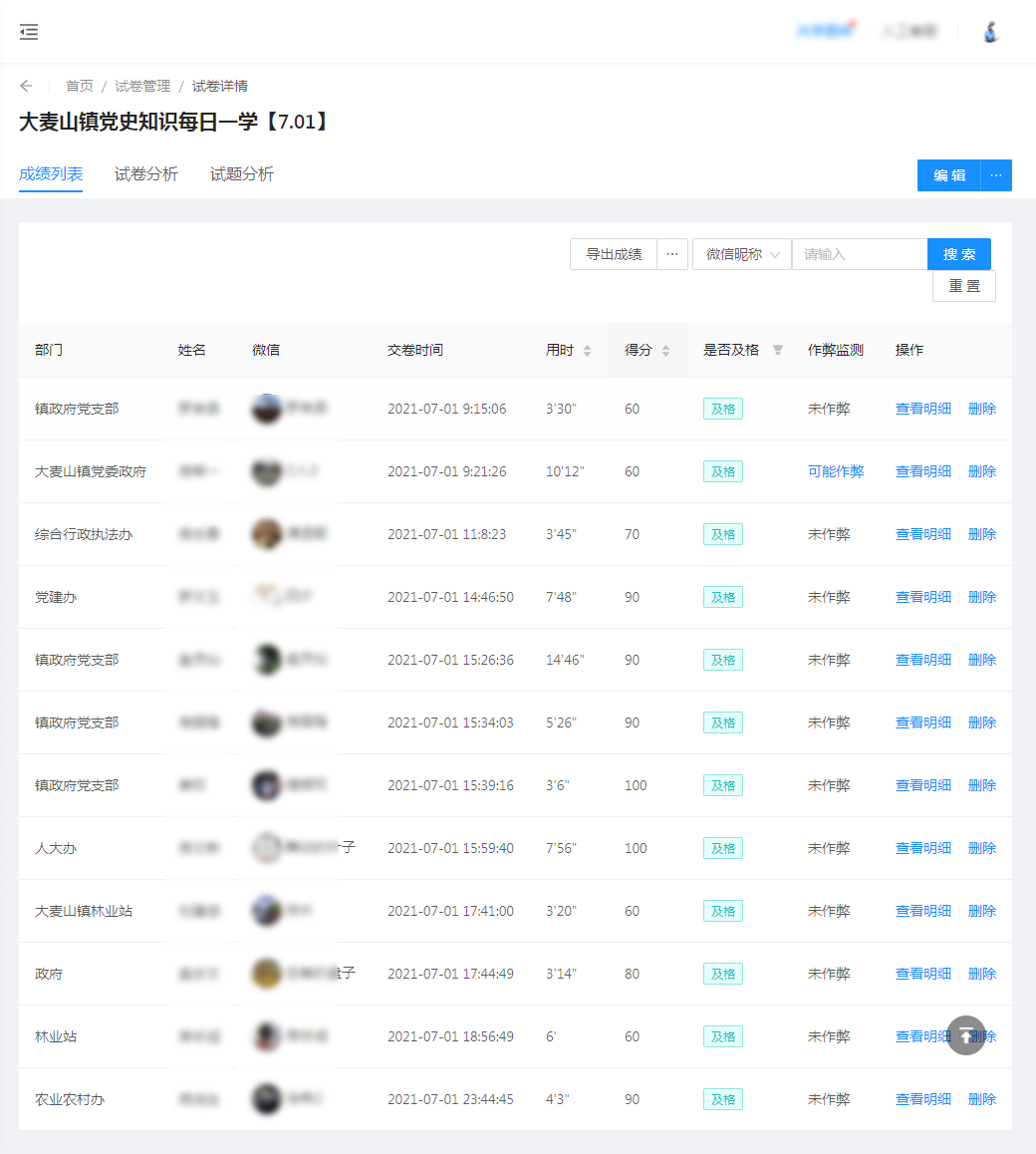Viewport: 1036px width, 1154px height.
Task: Click WeChat avatar in 农业农村办 row
Action: (x=266, y=1099)
